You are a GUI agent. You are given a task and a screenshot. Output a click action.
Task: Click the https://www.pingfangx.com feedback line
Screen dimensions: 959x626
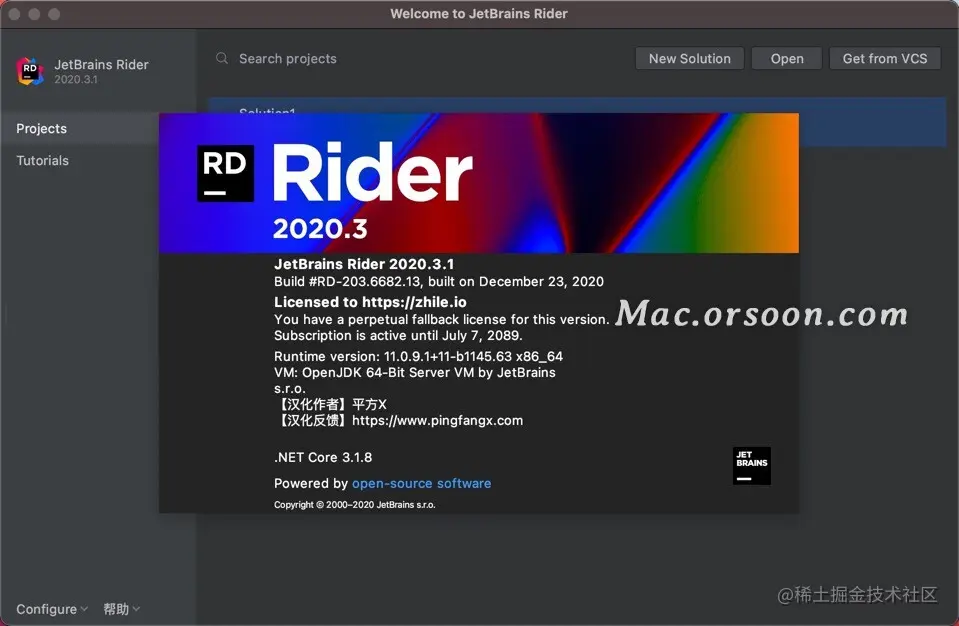(x=401, y=420)
